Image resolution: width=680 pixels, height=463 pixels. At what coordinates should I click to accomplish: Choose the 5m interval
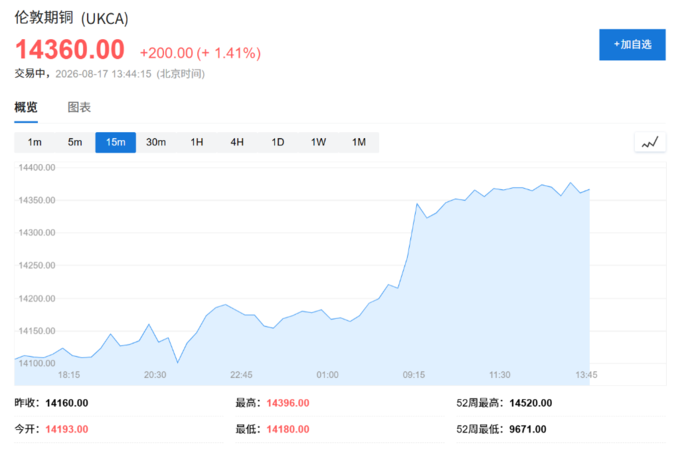click(75, 142)
